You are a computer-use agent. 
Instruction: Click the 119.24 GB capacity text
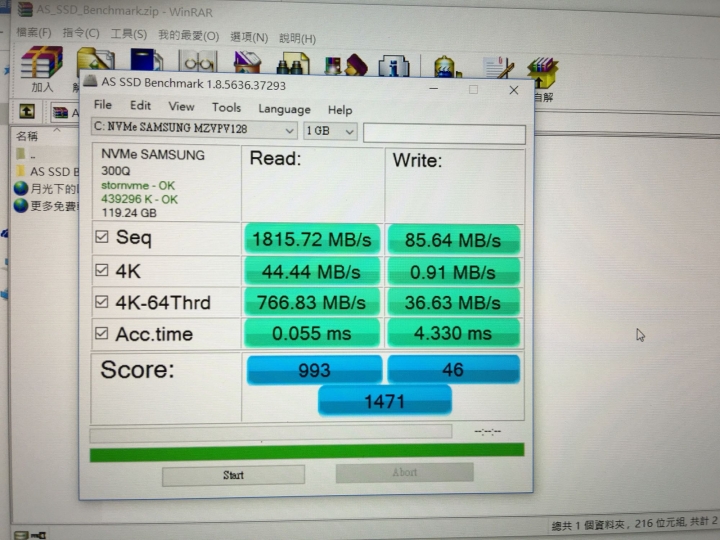tap(129, 213)
